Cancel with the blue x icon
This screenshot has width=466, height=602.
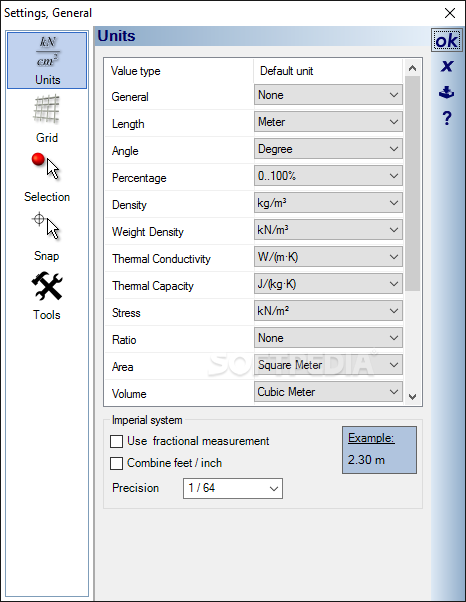point(446,66)
